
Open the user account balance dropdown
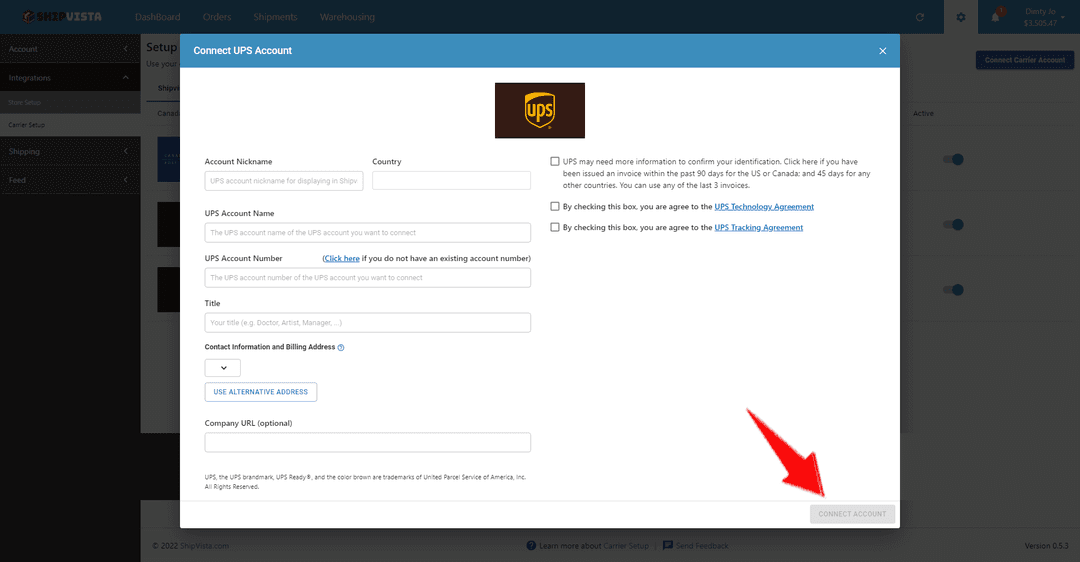1043,17
